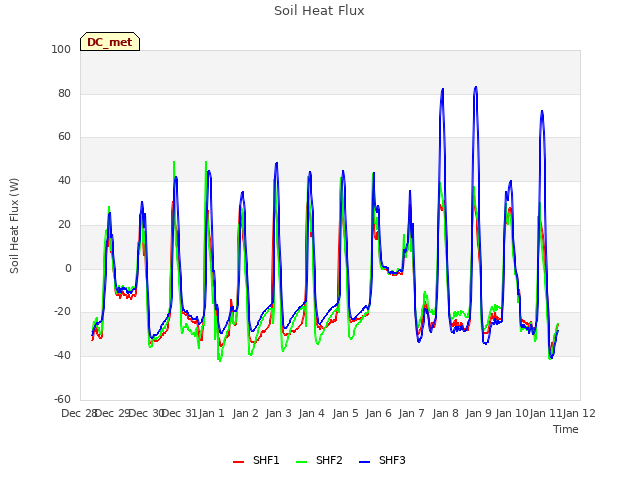Click the blue SHF3 peak on Jan 8
Viewport: 640px width, 480px height.
click(x=442, y=89)
